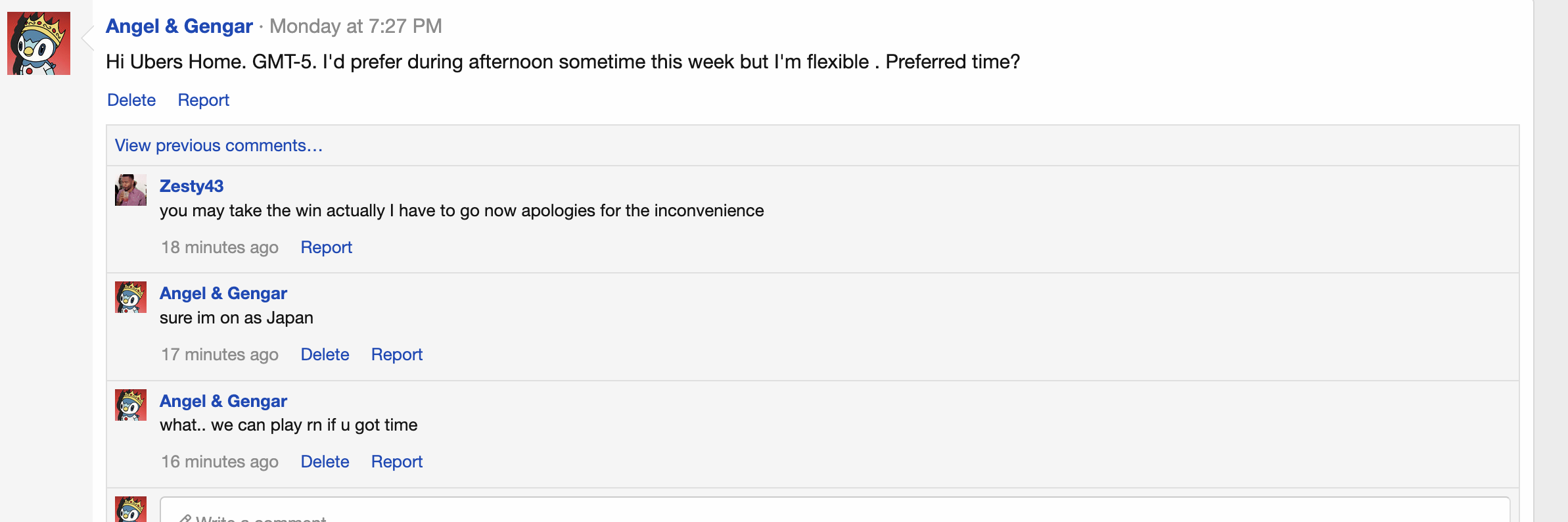Report Zesty43's comment from 18 minutes ago
The width and height of the screenshot is (1568, 522).
click(326, 247)
